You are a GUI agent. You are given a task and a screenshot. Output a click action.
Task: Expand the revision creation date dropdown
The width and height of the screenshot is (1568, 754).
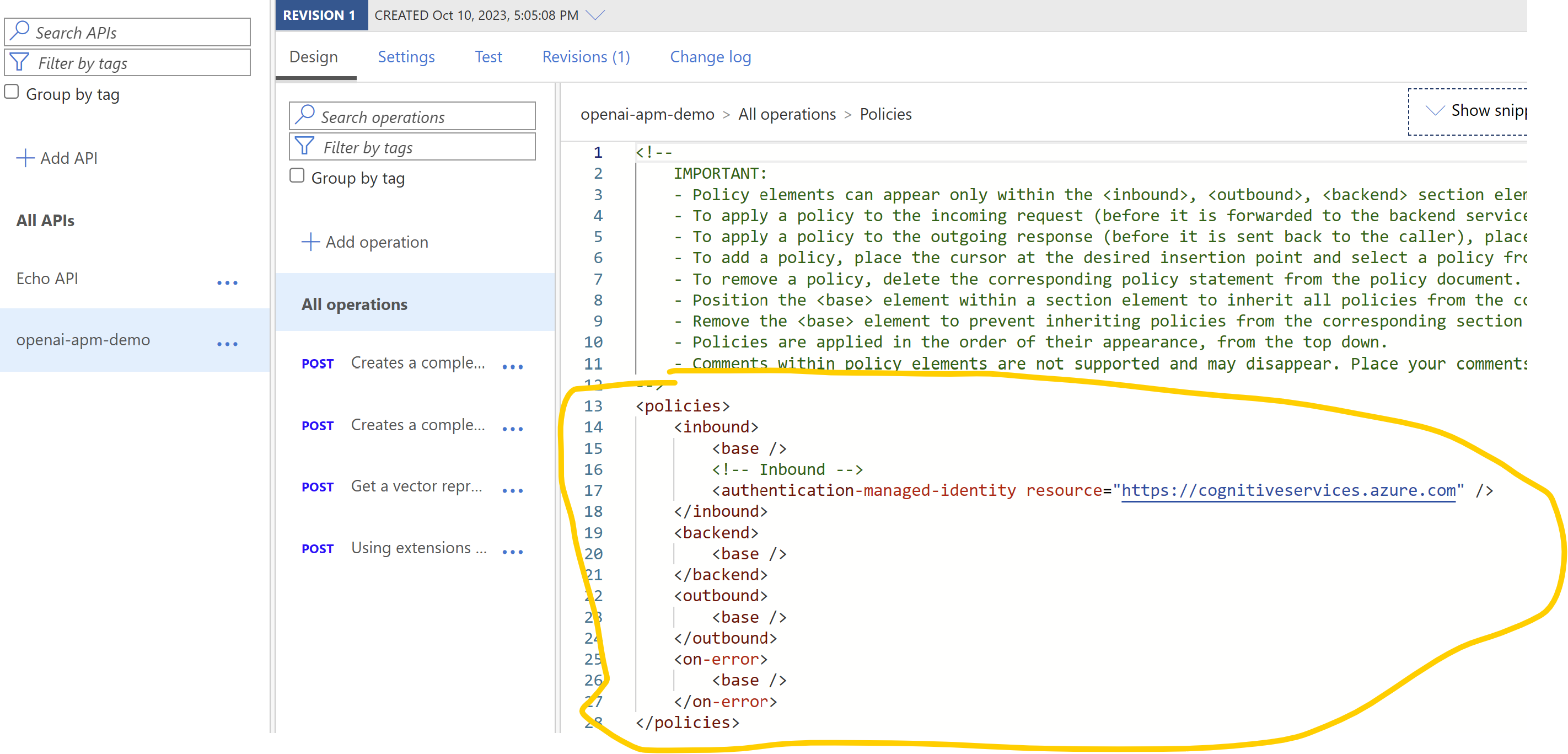coord(595,15)
